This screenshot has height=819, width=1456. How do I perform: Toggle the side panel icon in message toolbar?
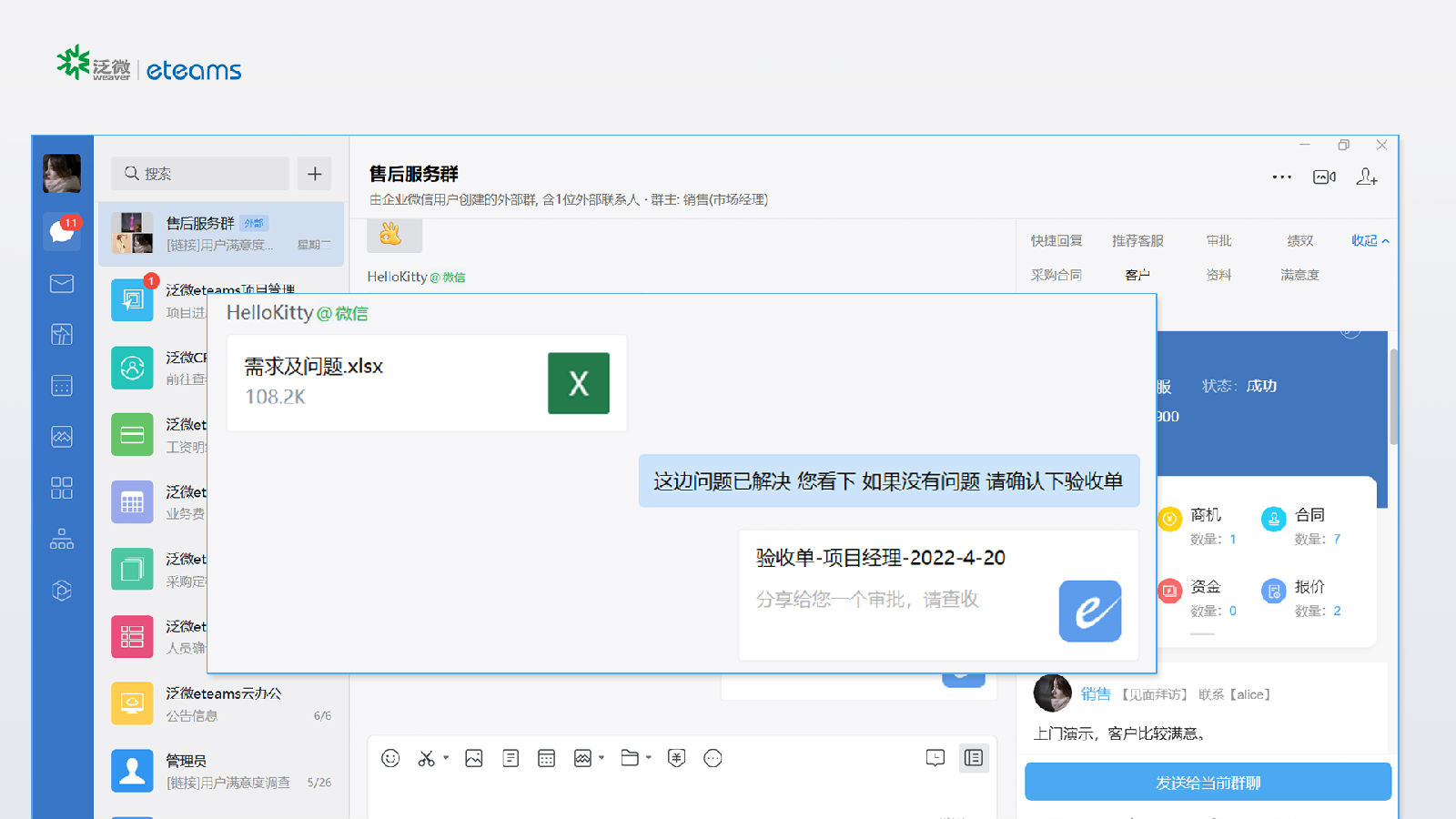[974, 758]
